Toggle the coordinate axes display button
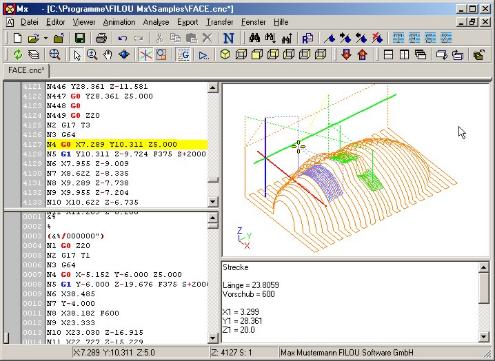This screenshot has width=495, height=361. point(146,54)
